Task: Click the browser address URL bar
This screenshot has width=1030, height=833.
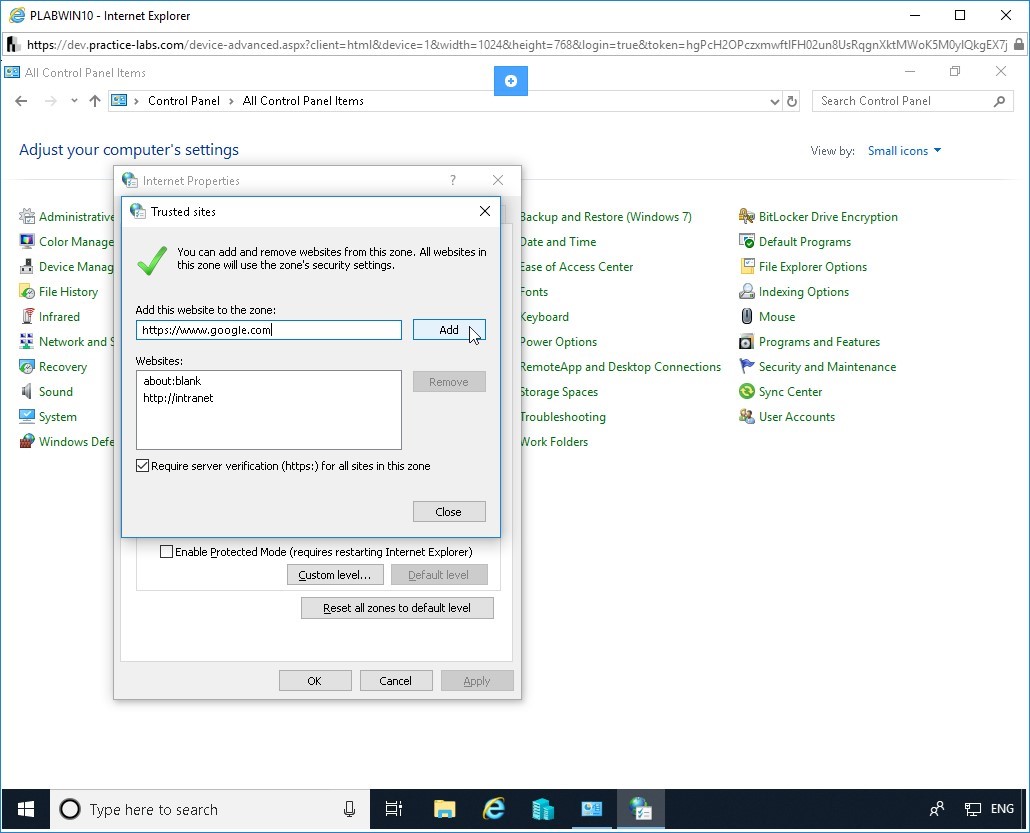Action: pyautogui.click(x=516, y=45)
